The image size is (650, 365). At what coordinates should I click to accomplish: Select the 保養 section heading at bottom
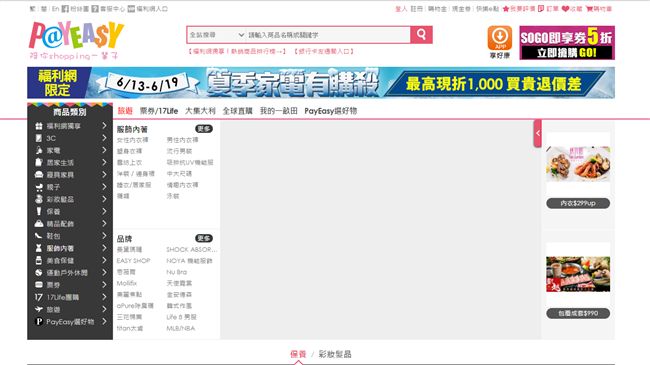coord(298,354)
